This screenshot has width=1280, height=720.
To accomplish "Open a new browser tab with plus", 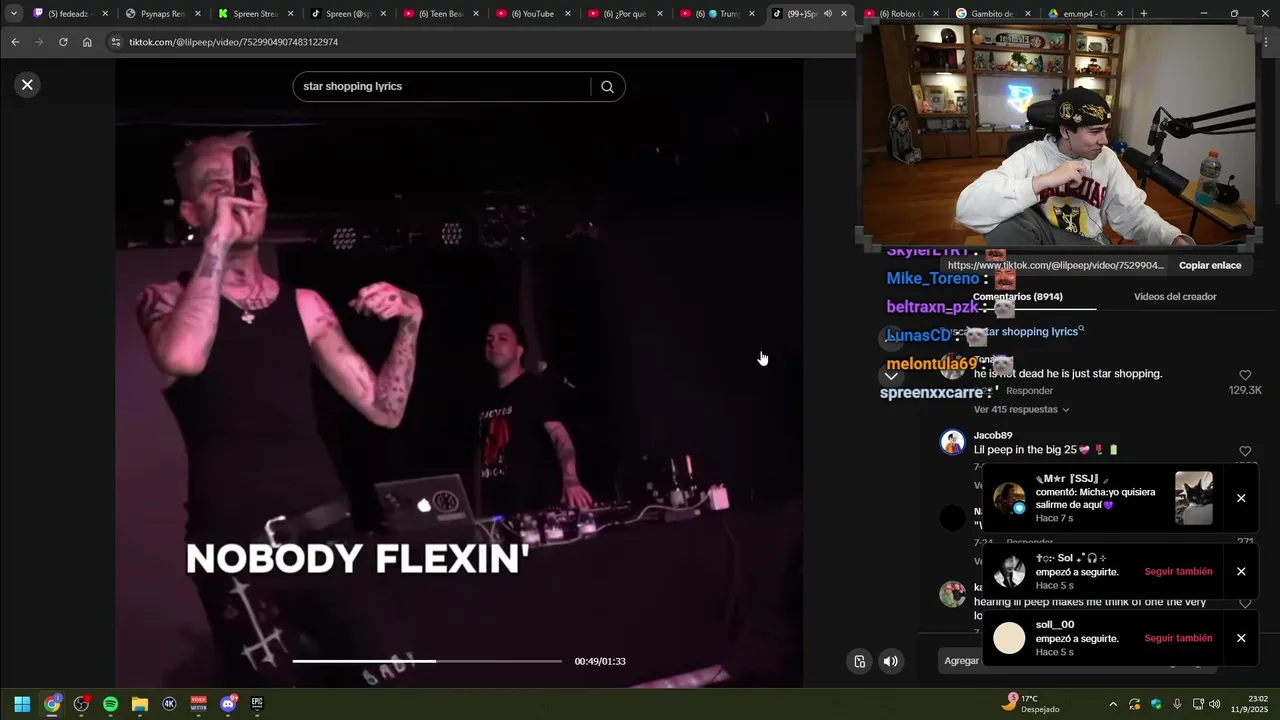I will 1143,14.
